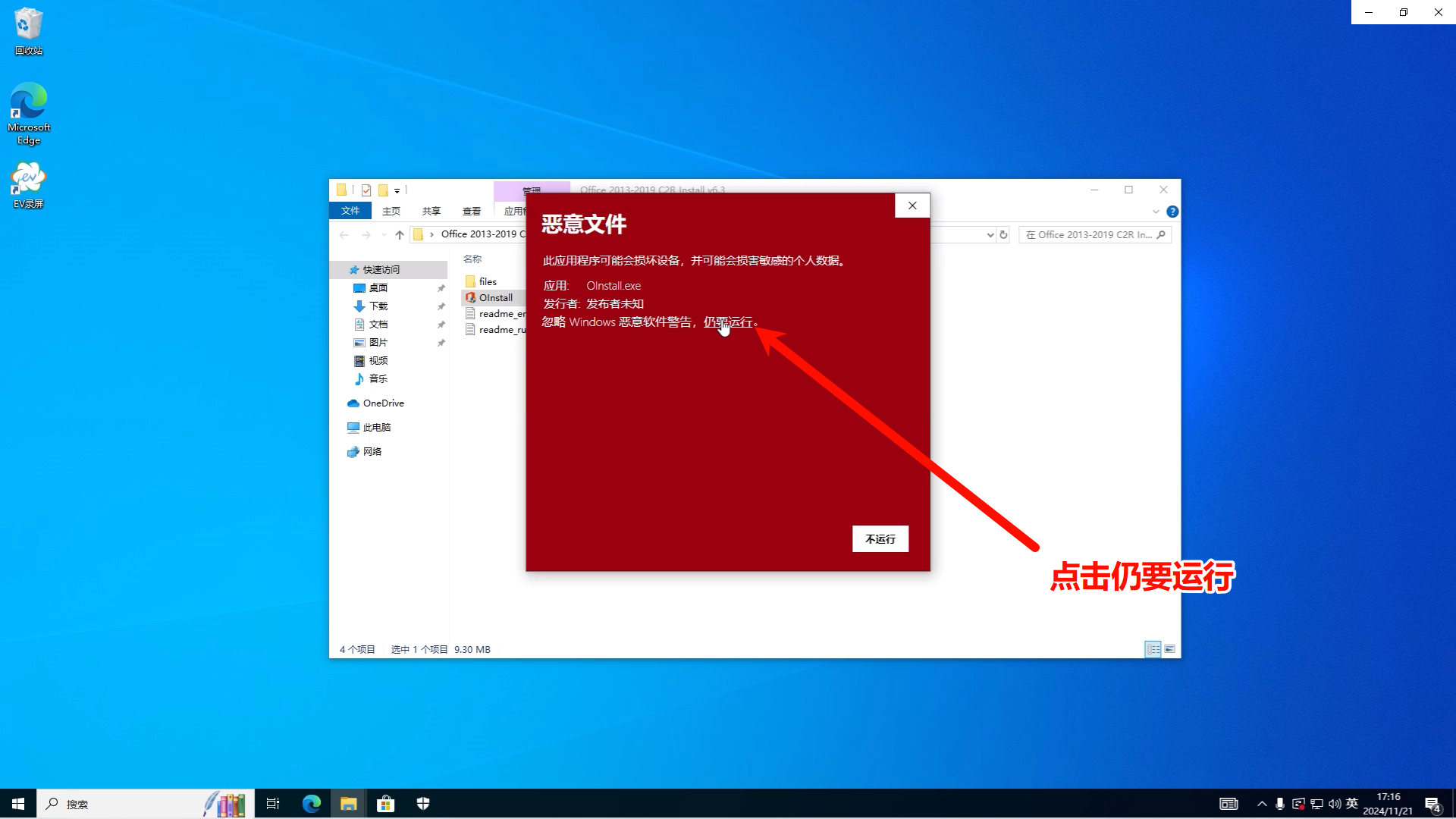Open the Recycle Bin desktop icon
1456x819 pixels.
pos(29,31)
